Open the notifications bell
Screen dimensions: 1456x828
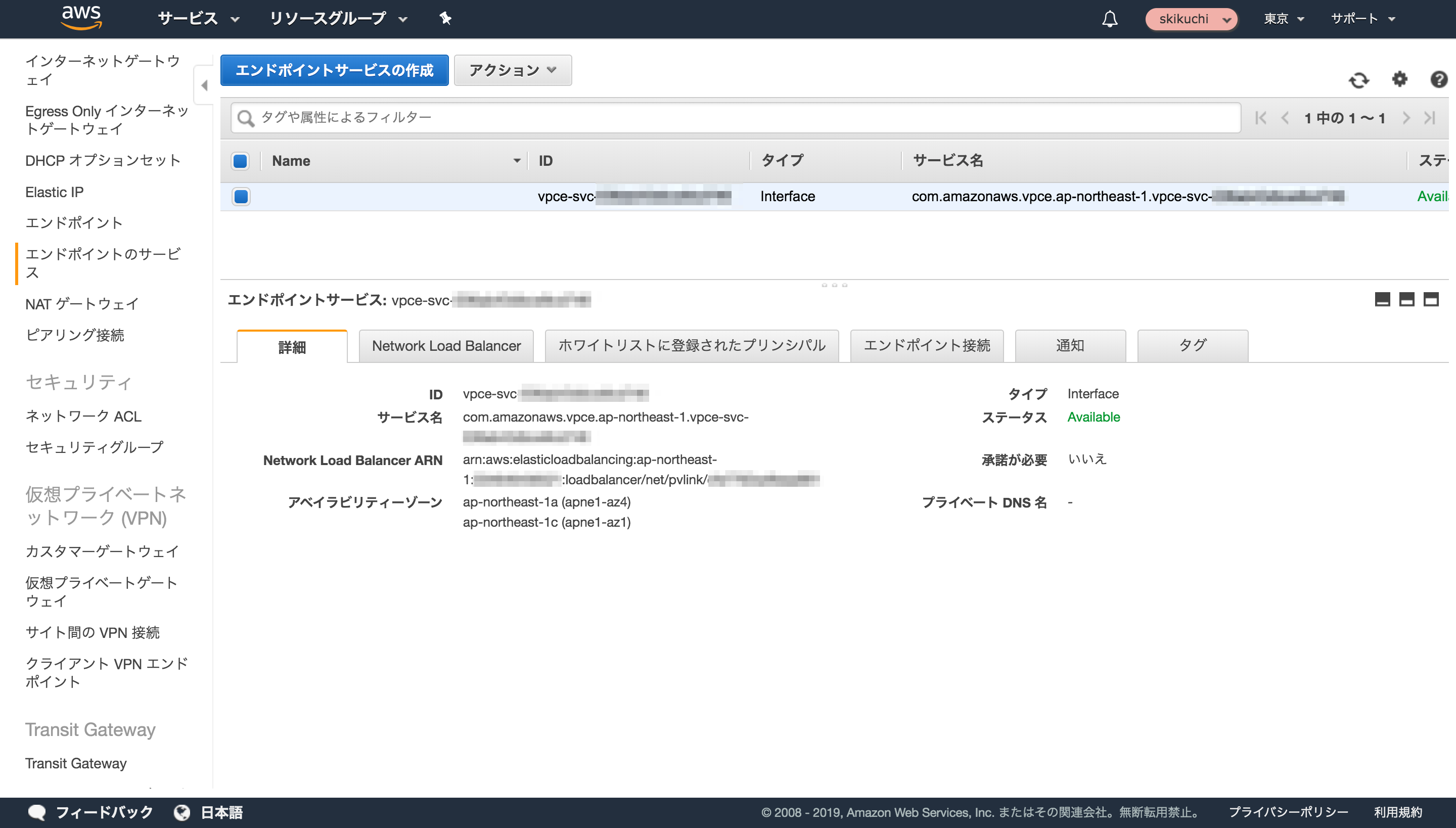tap(1110, 19)
